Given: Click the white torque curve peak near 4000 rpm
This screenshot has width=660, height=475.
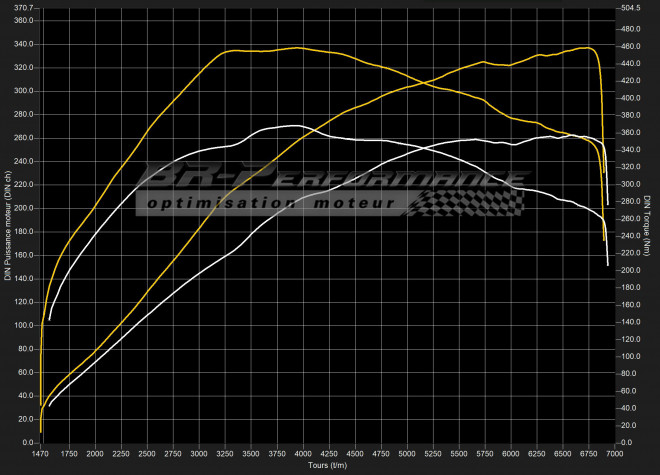Looking at the screenshot, I should pos(292,126).
